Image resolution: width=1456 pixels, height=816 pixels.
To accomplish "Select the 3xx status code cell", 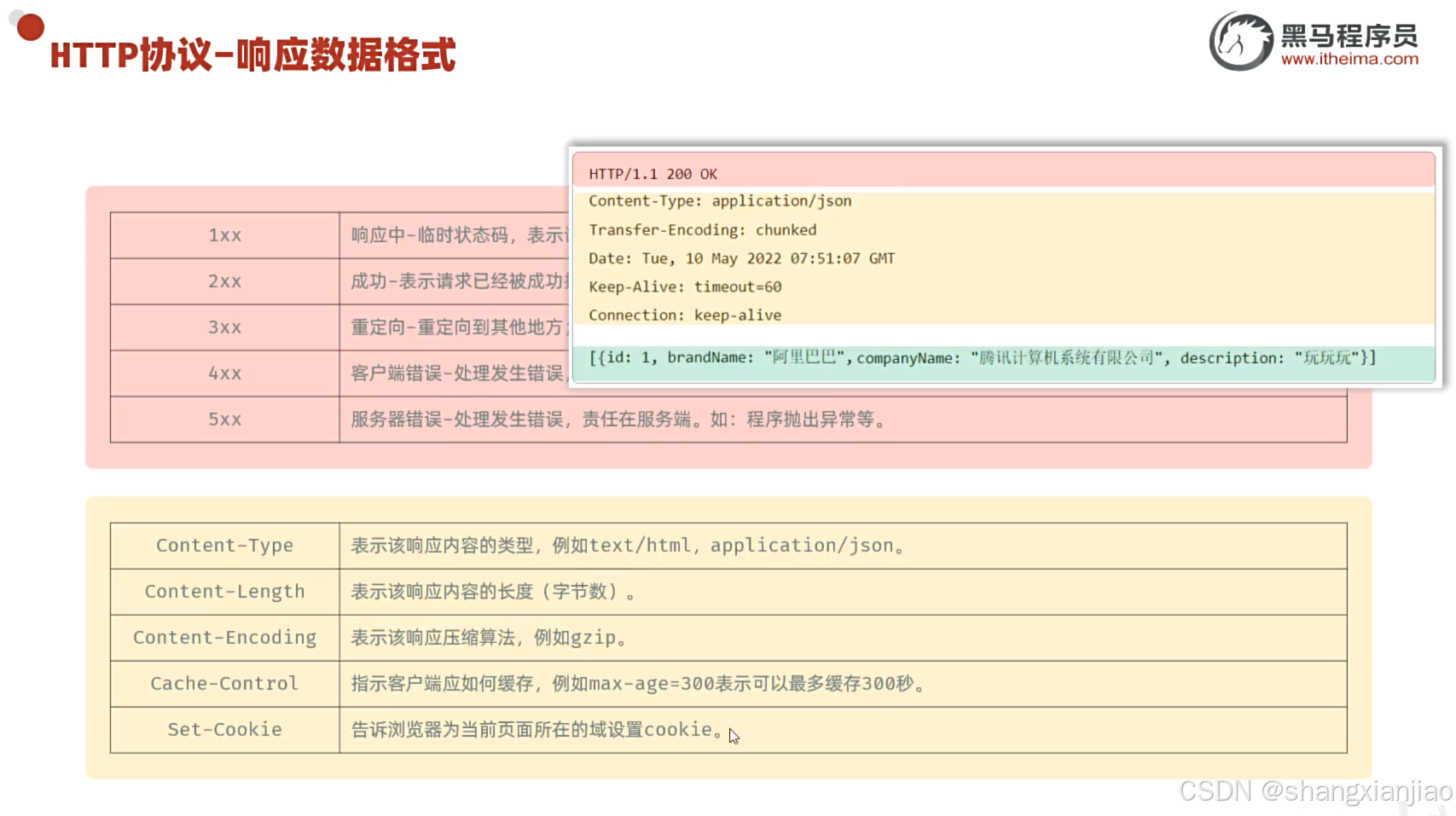I will (225, 327).
